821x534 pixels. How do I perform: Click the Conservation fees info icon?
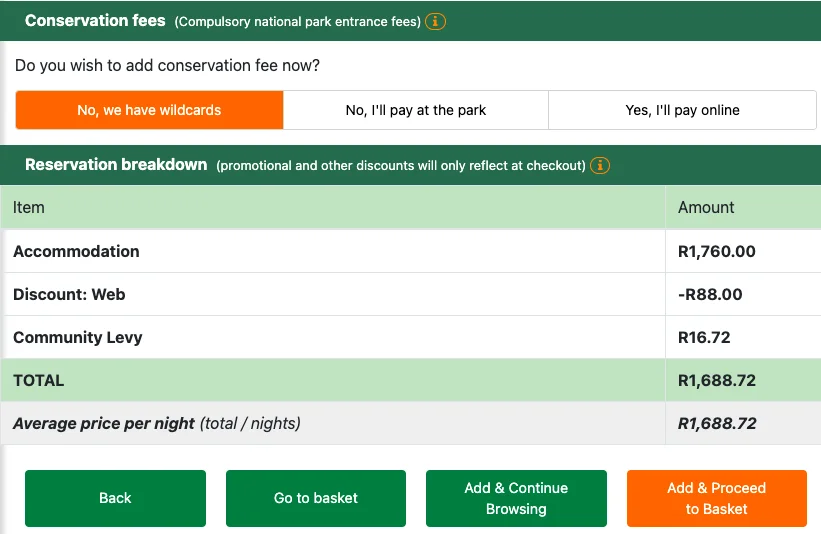tap(435, 21)
